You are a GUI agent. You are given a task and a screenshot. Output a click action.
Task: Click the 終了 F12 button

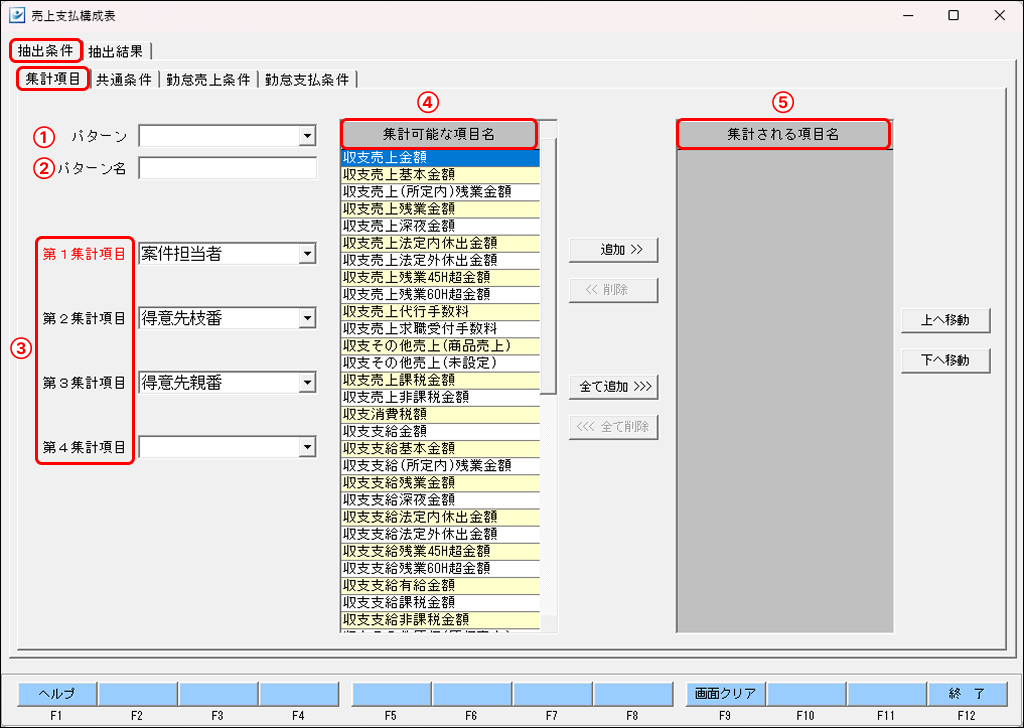[967, 694]
